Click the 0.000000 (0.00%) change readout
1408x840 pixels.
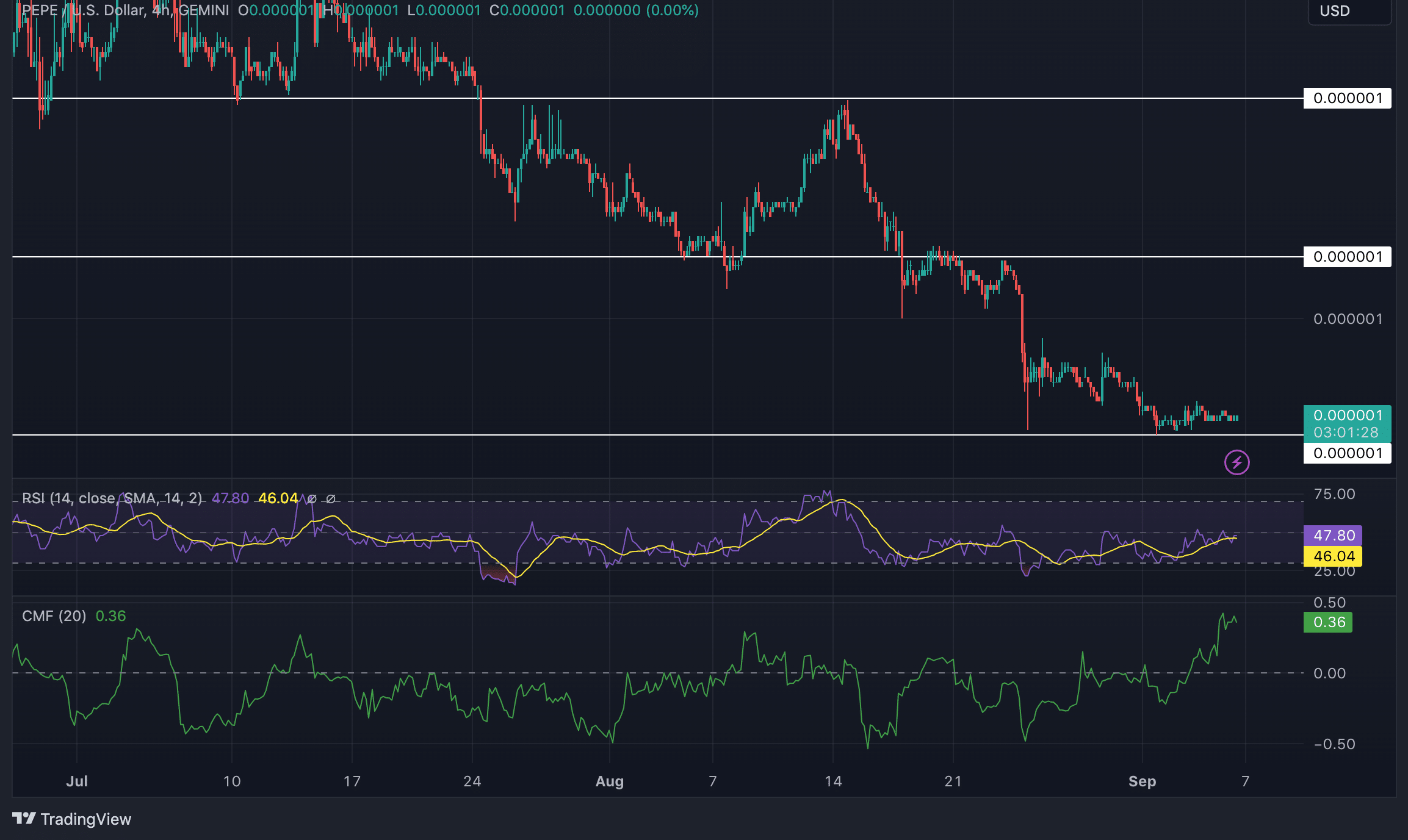coord(636,10)
